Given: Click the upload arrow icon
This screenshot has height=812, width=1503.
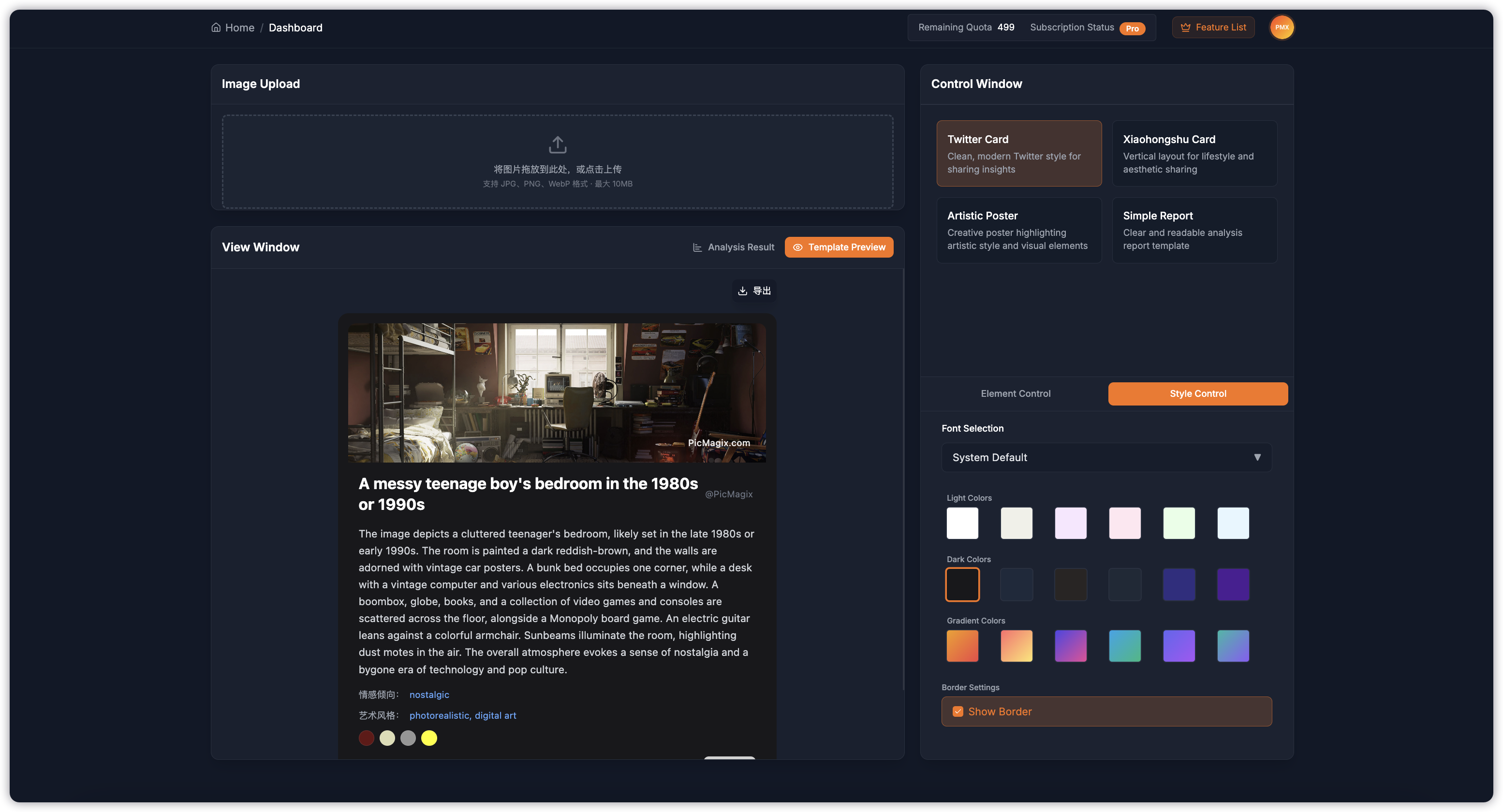Looking at the screenshot, I should 557,144.
